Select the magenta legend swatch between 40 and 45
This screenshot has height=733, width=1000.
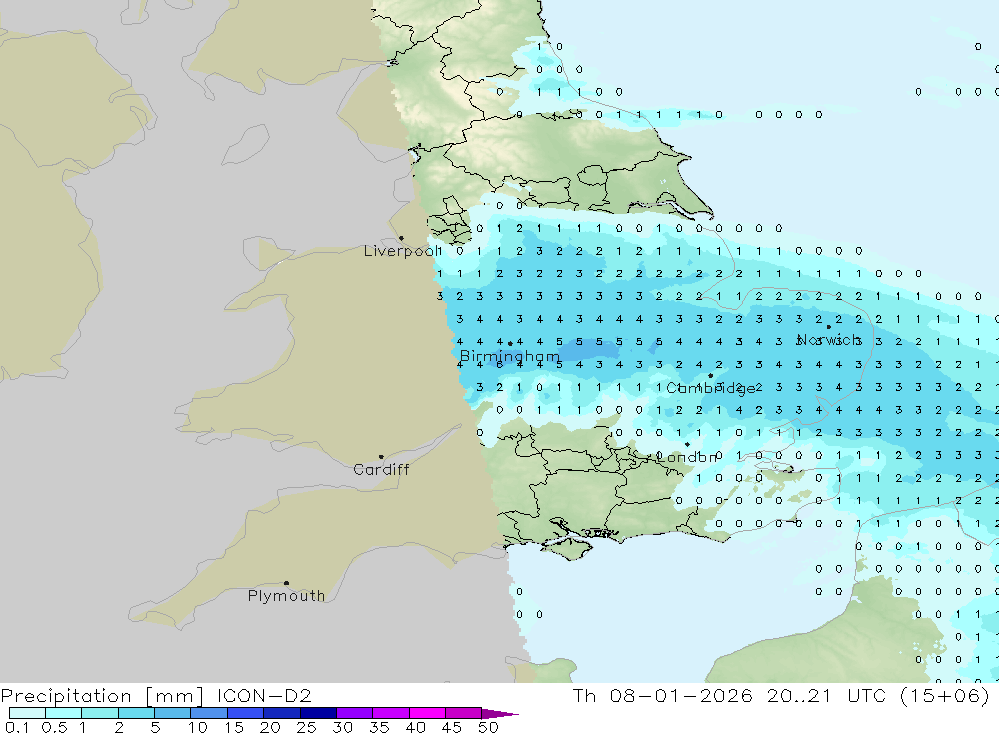427,713
